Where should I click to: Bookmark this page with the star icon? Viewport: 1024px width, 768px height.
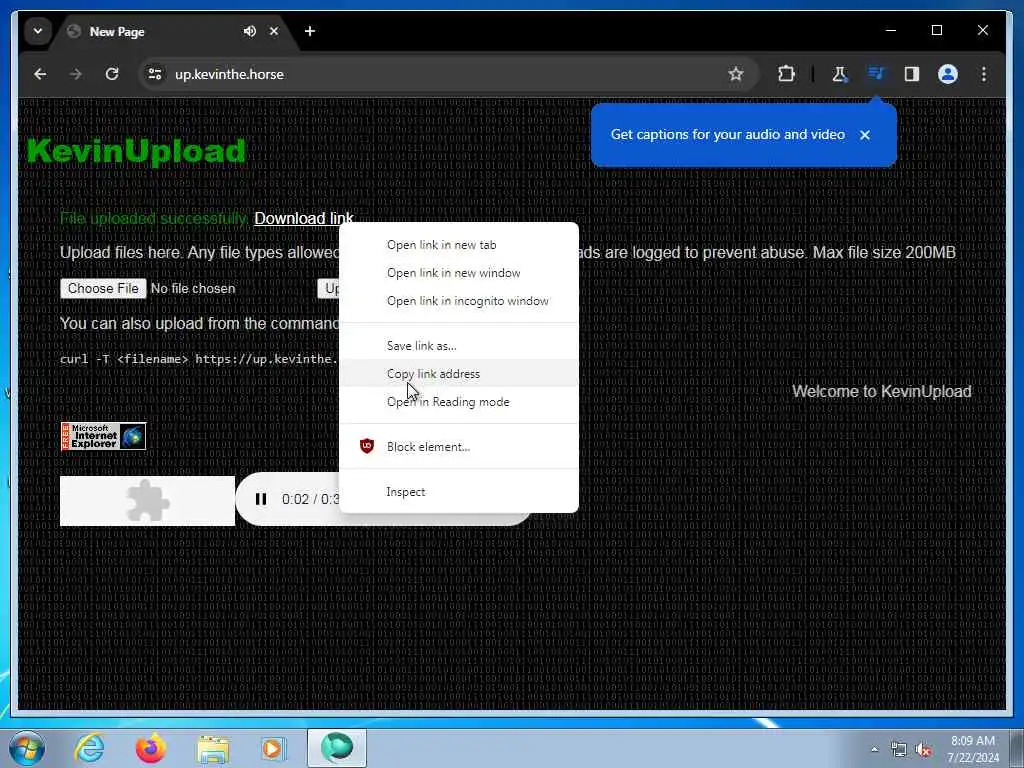pos(736,74)
